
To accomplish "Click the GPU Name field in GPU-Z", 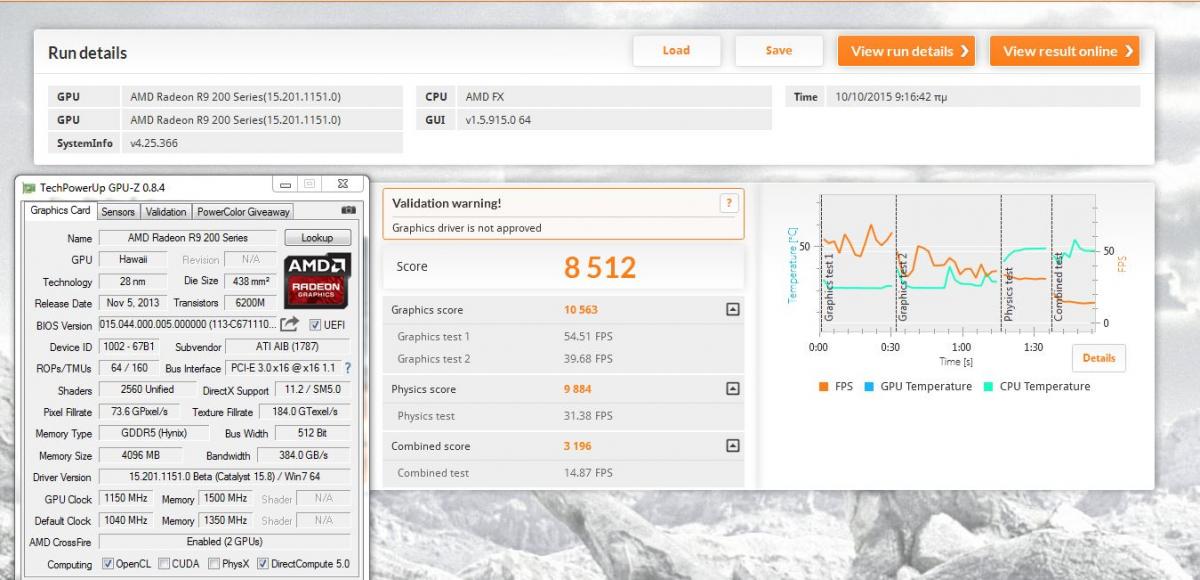I will click(188, 238).
